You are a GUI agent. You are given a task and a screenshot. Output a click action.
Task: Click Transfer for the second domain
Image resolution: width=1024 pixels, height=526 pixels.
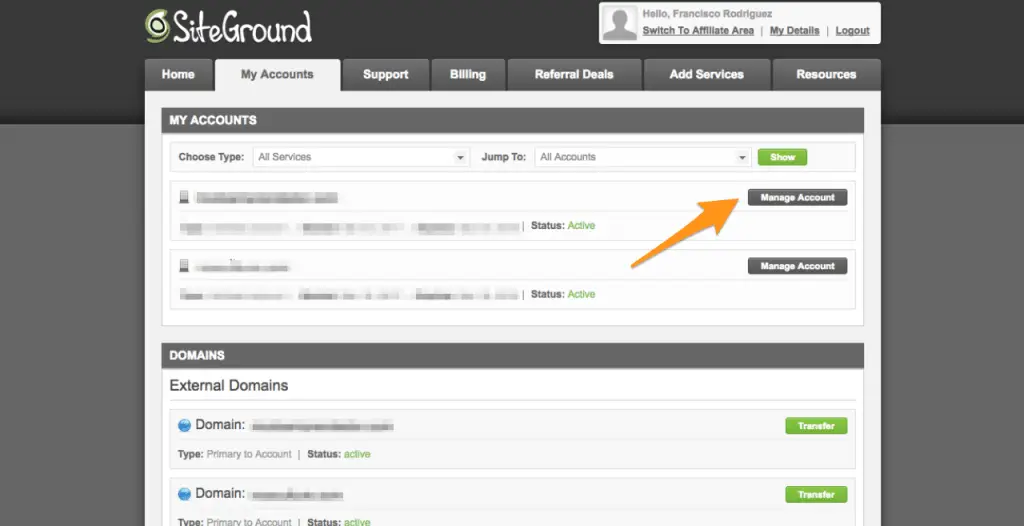[816, 495]
